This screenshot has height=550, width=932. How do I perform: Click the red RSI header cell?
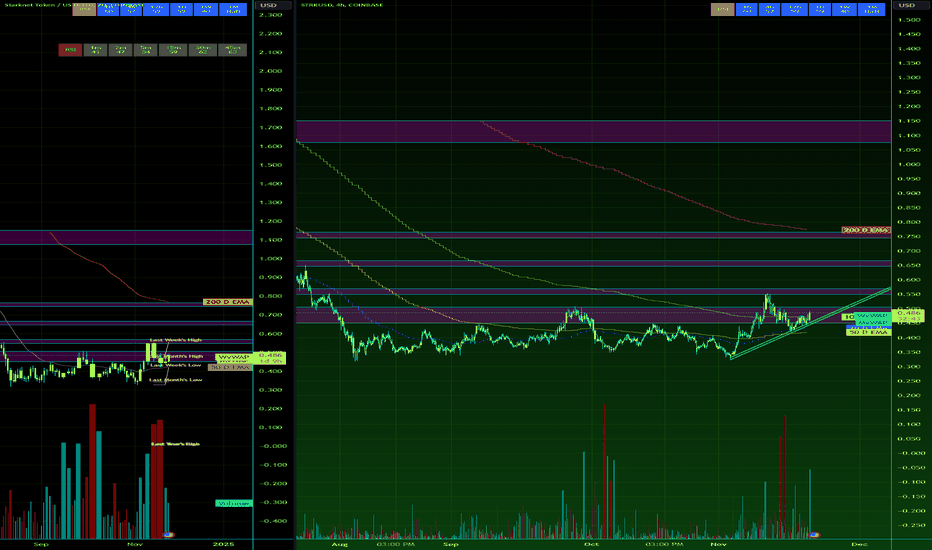(x=72, y=49)
